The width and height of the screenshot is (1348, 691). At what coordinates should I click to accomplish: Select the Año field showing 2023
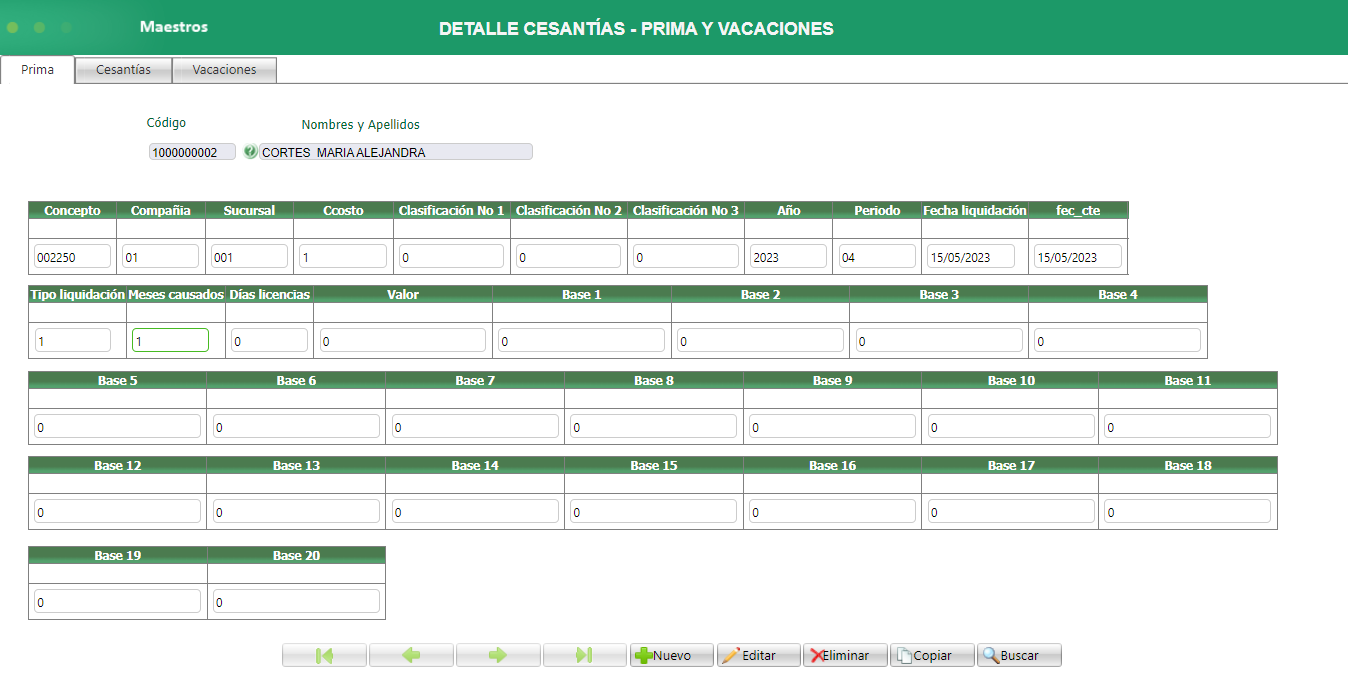[787, 256]
